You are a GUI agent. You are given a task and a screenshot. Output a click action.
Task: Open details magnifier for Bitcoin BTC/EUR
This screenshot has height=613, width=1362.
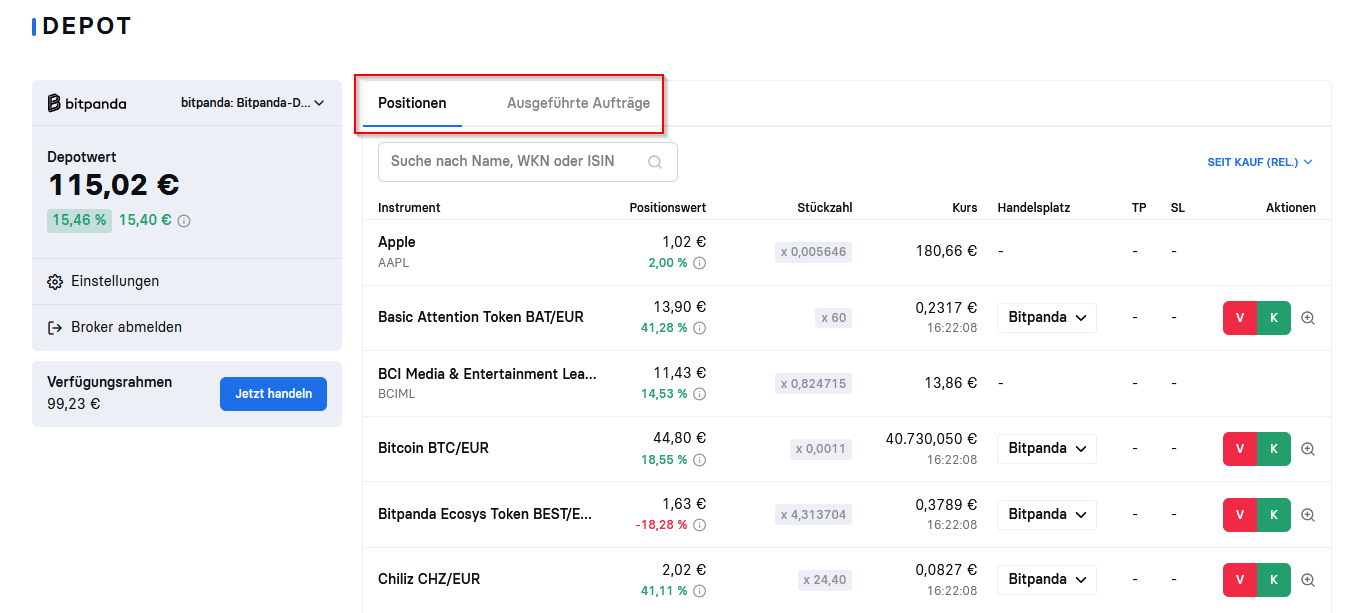pyautogui.click(x=1308, y=449)
